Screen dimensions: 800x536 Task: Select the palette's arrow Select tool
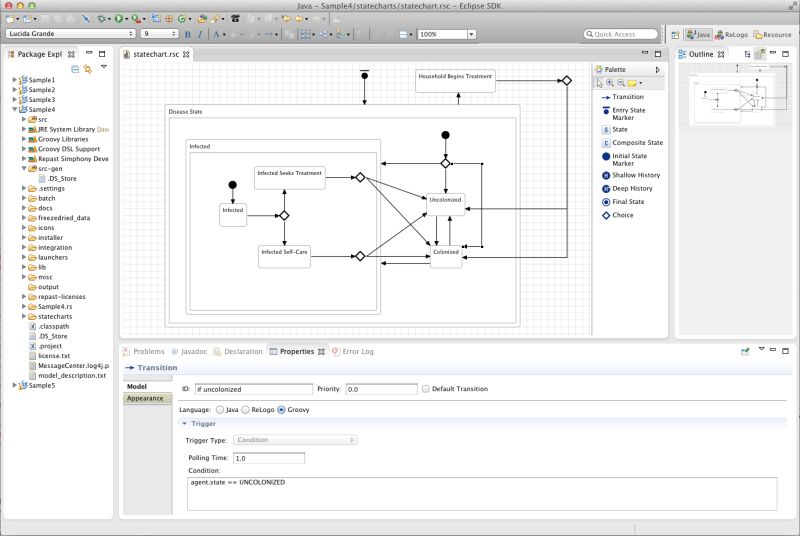click(599, 83)
